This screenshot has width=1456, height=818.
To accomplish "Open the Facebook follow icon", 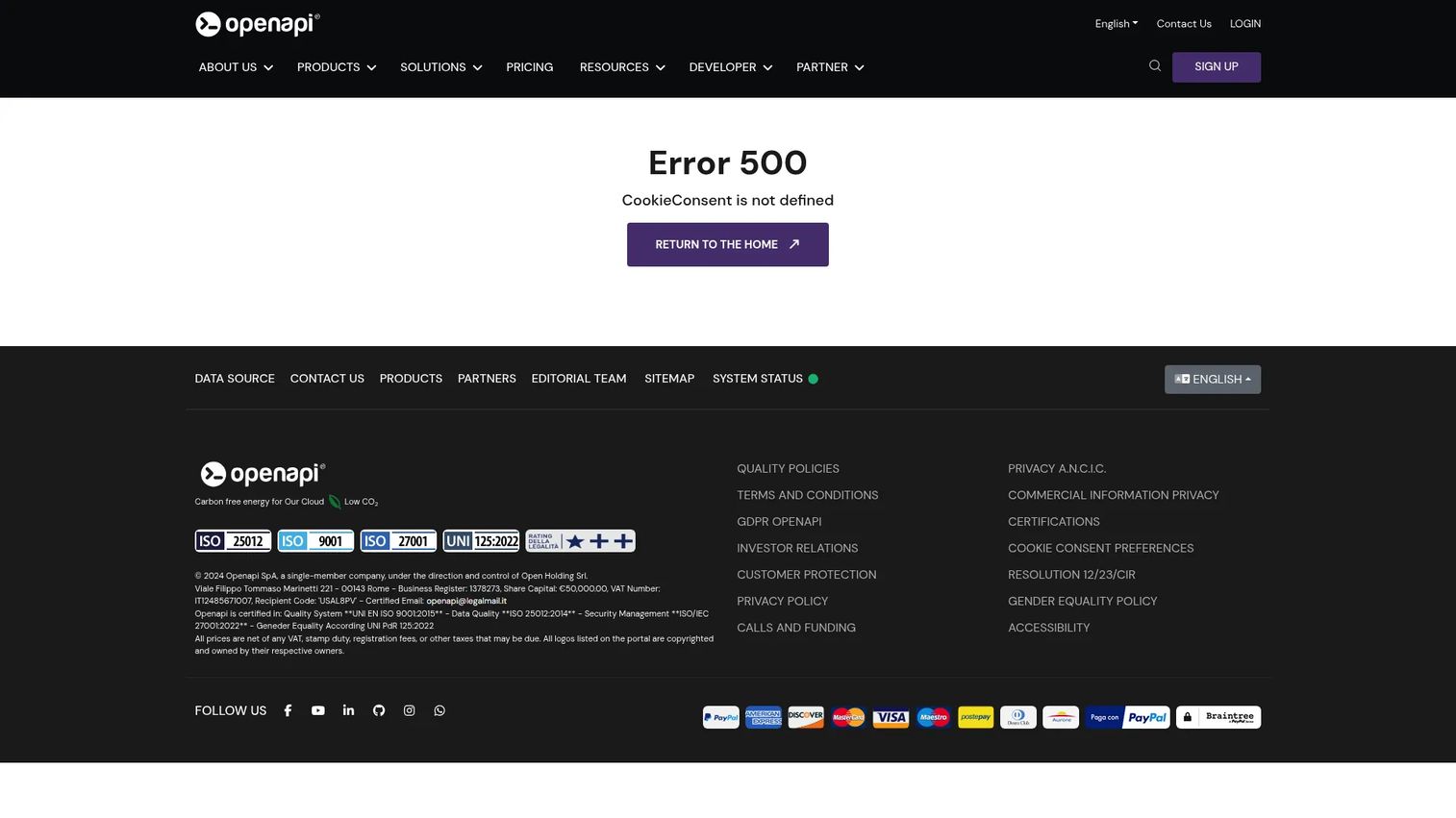I will (288, 710).
